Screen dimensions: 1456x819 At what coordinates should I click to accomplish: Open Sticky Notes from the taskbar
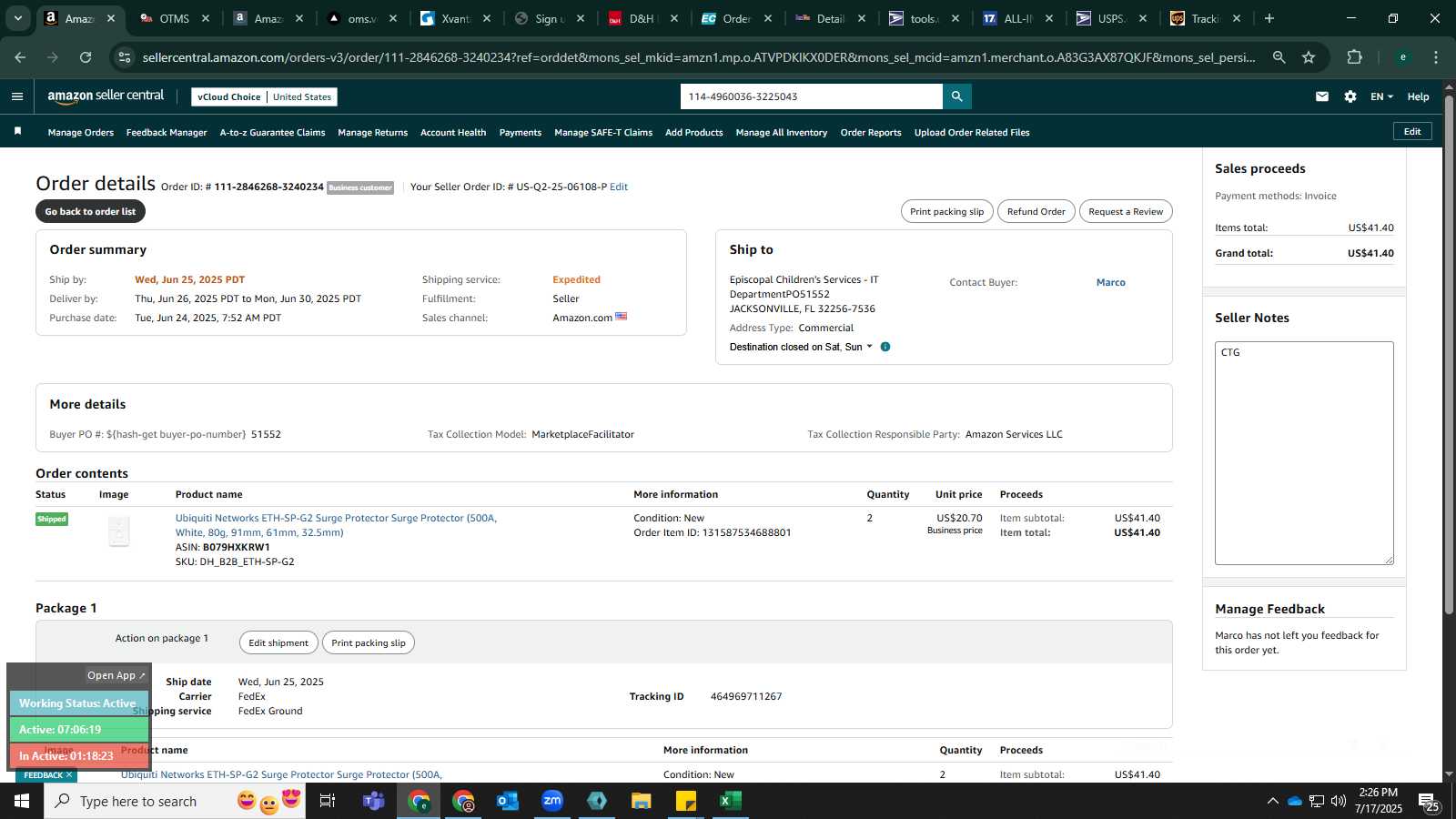686,801
